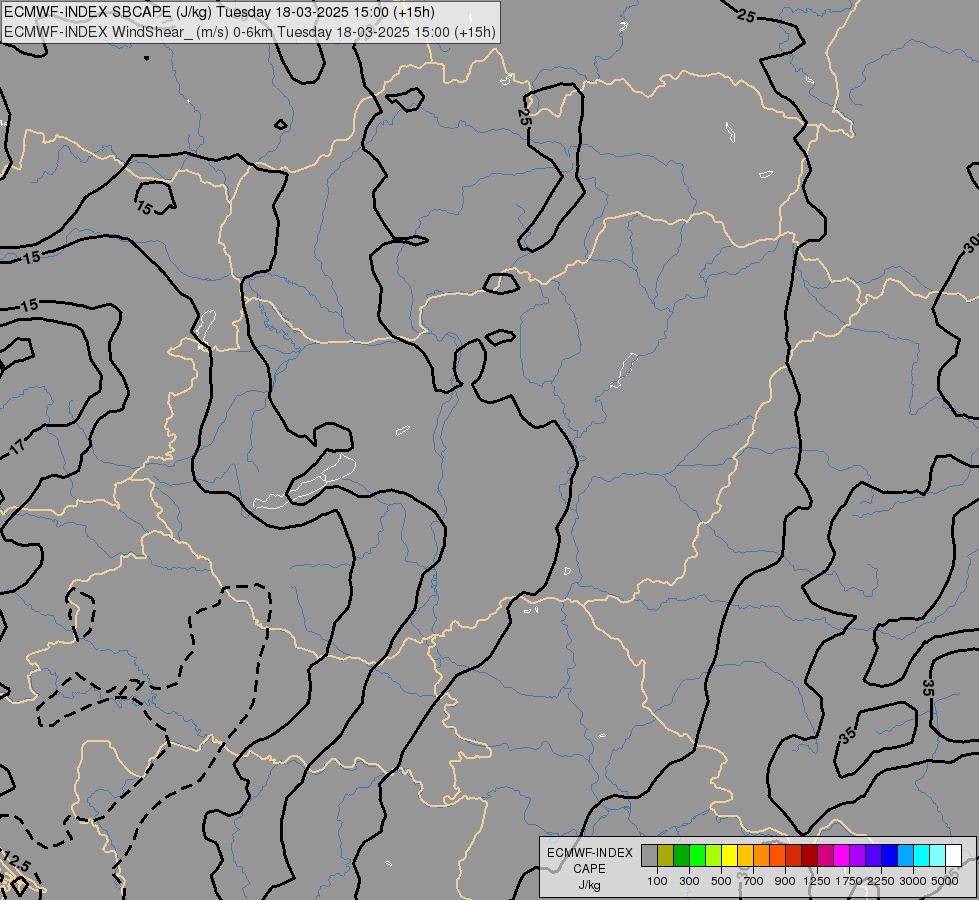Click the ECMWF-INDEX label in the legend

pos(589,853)
